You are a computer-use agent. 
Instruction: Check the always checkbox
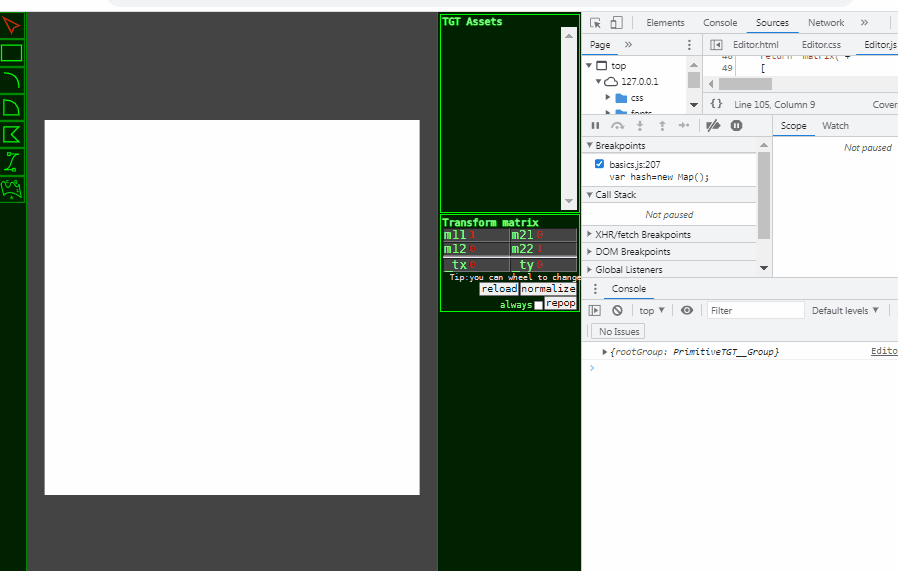pos(538,305)
